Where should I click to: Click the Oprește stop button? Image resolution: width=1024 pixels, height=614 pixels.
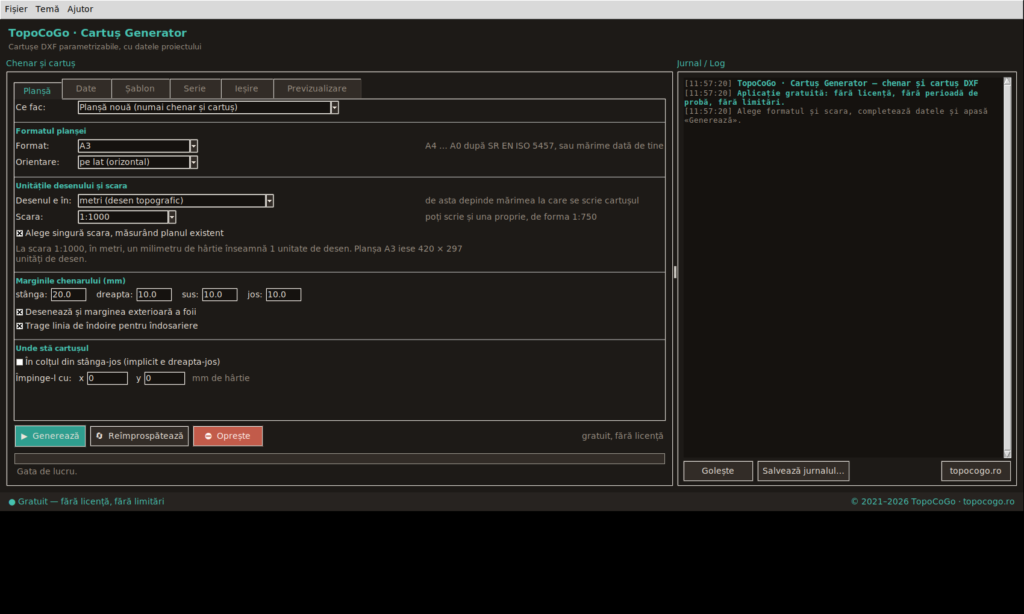tap(228, 436)
